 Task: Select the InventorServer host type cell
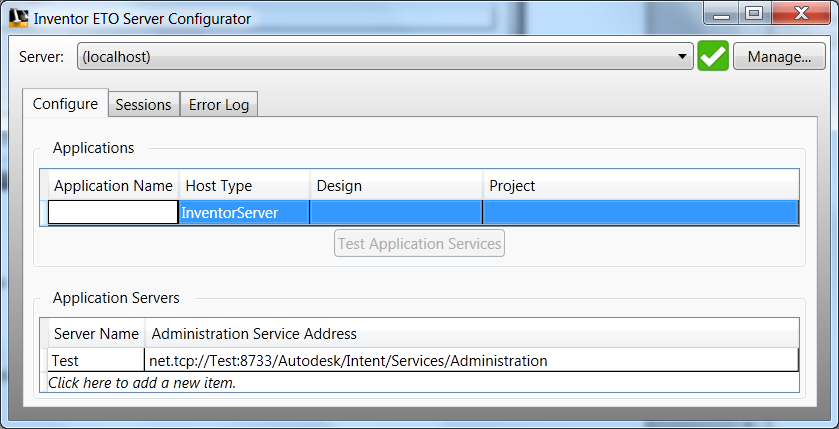pos(244,212)
